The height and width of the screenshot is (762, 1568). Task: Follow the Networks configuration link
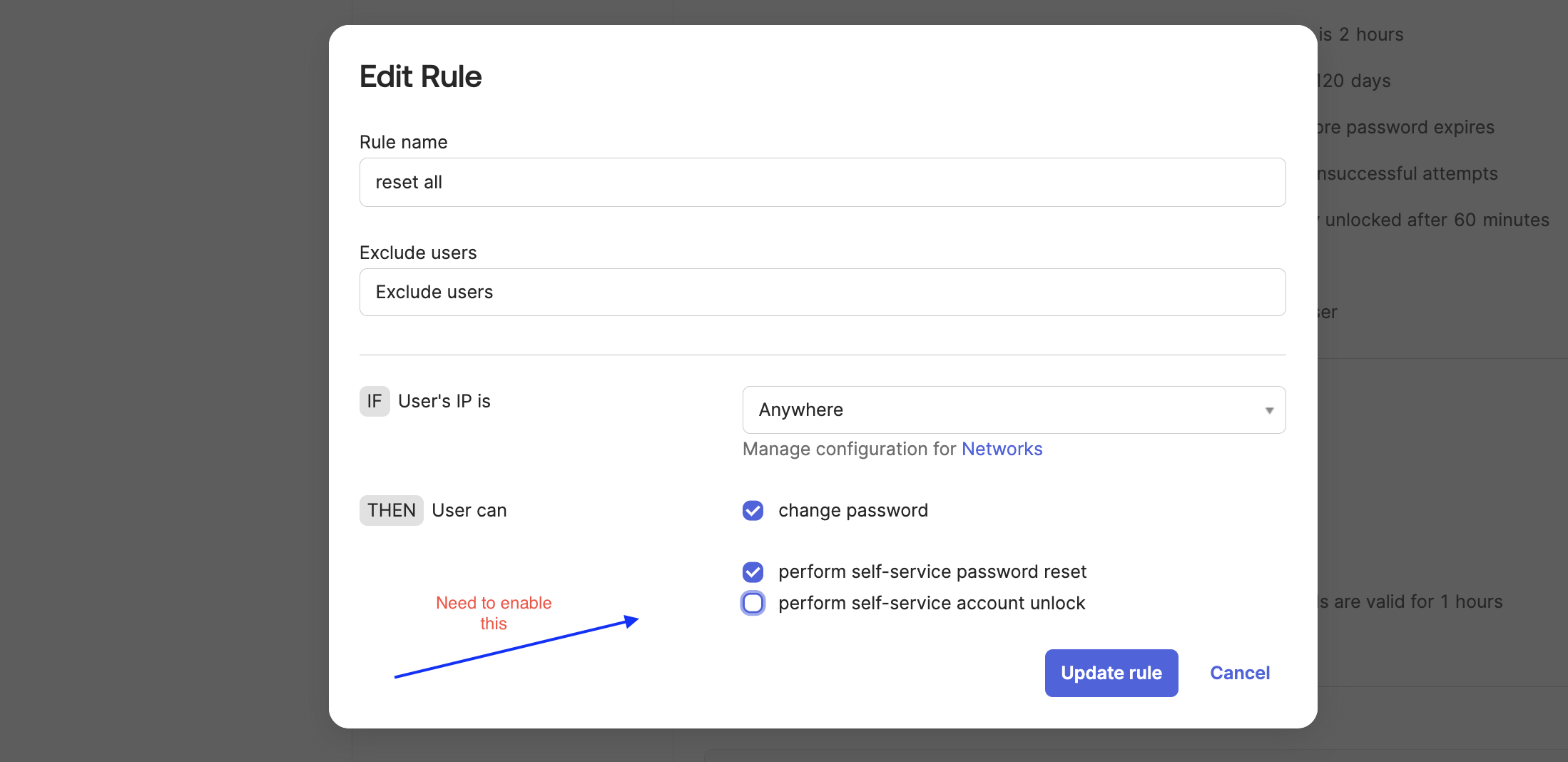click(x=1002, y=449)
